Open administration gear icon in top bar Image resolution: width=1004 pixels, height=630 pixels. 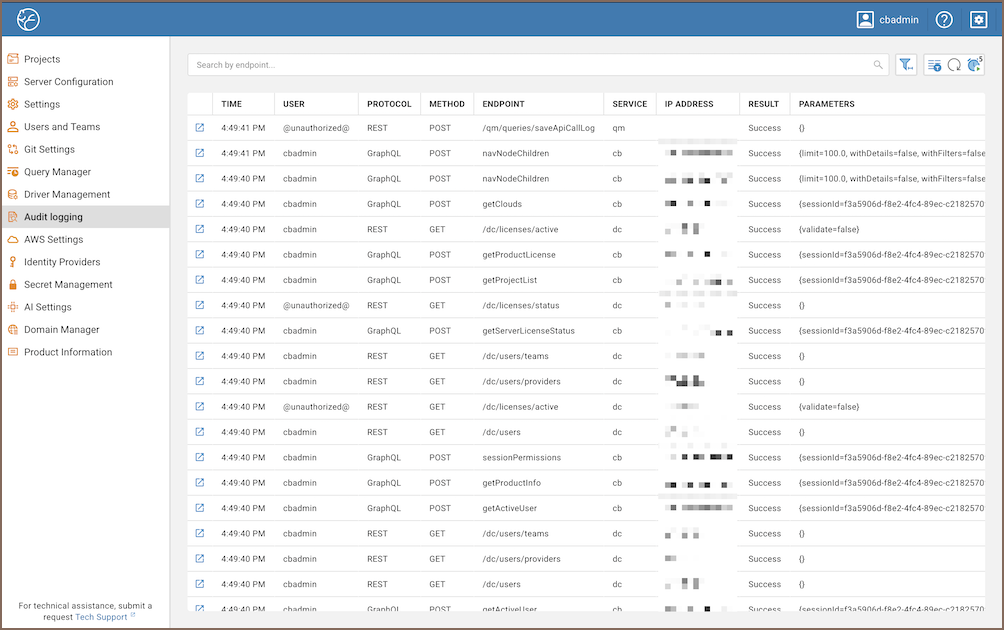pyautogui.click(x=979, y=19)
